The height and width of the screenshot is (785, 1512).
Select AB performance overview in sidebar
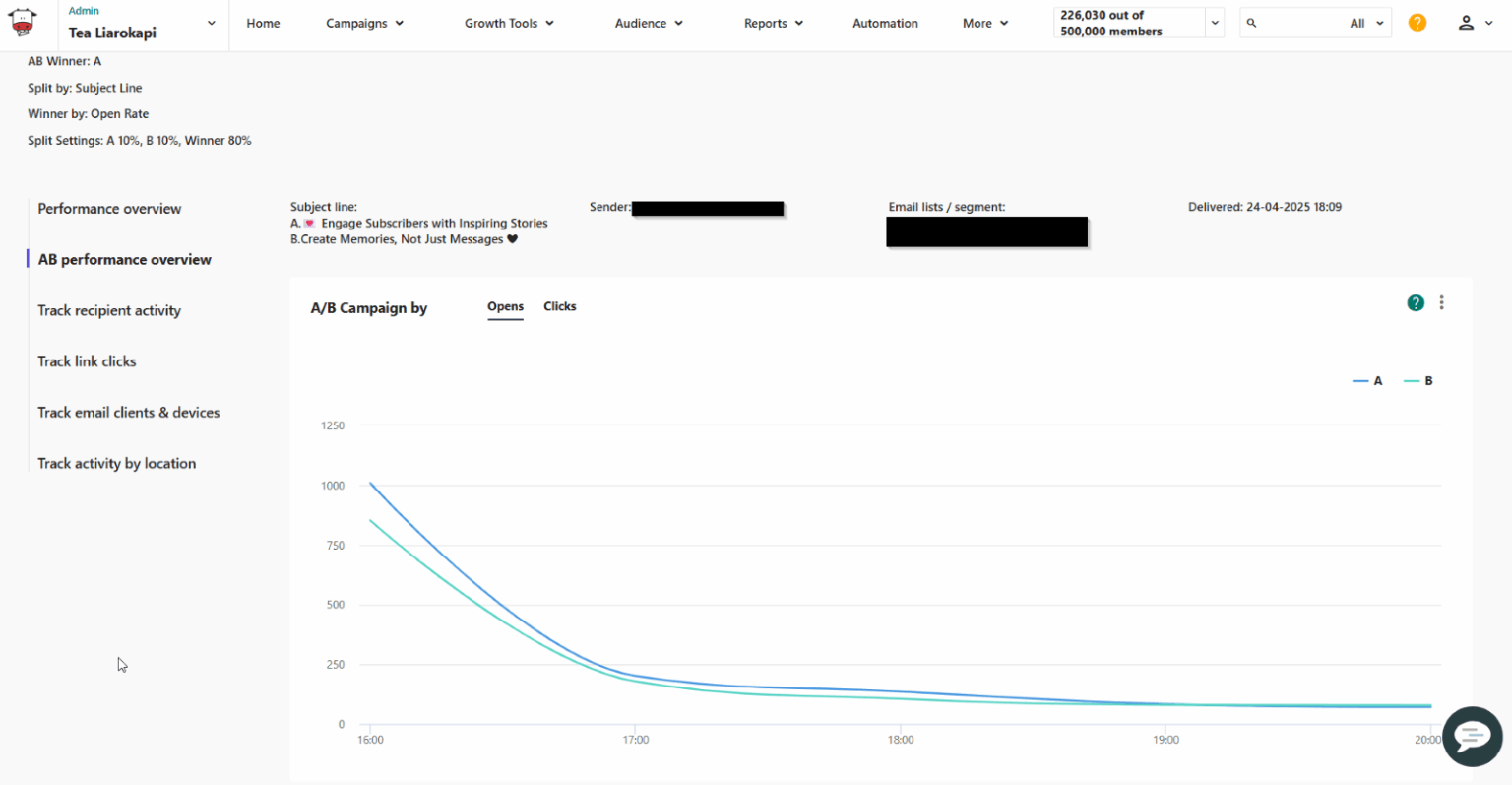[124, 260]
